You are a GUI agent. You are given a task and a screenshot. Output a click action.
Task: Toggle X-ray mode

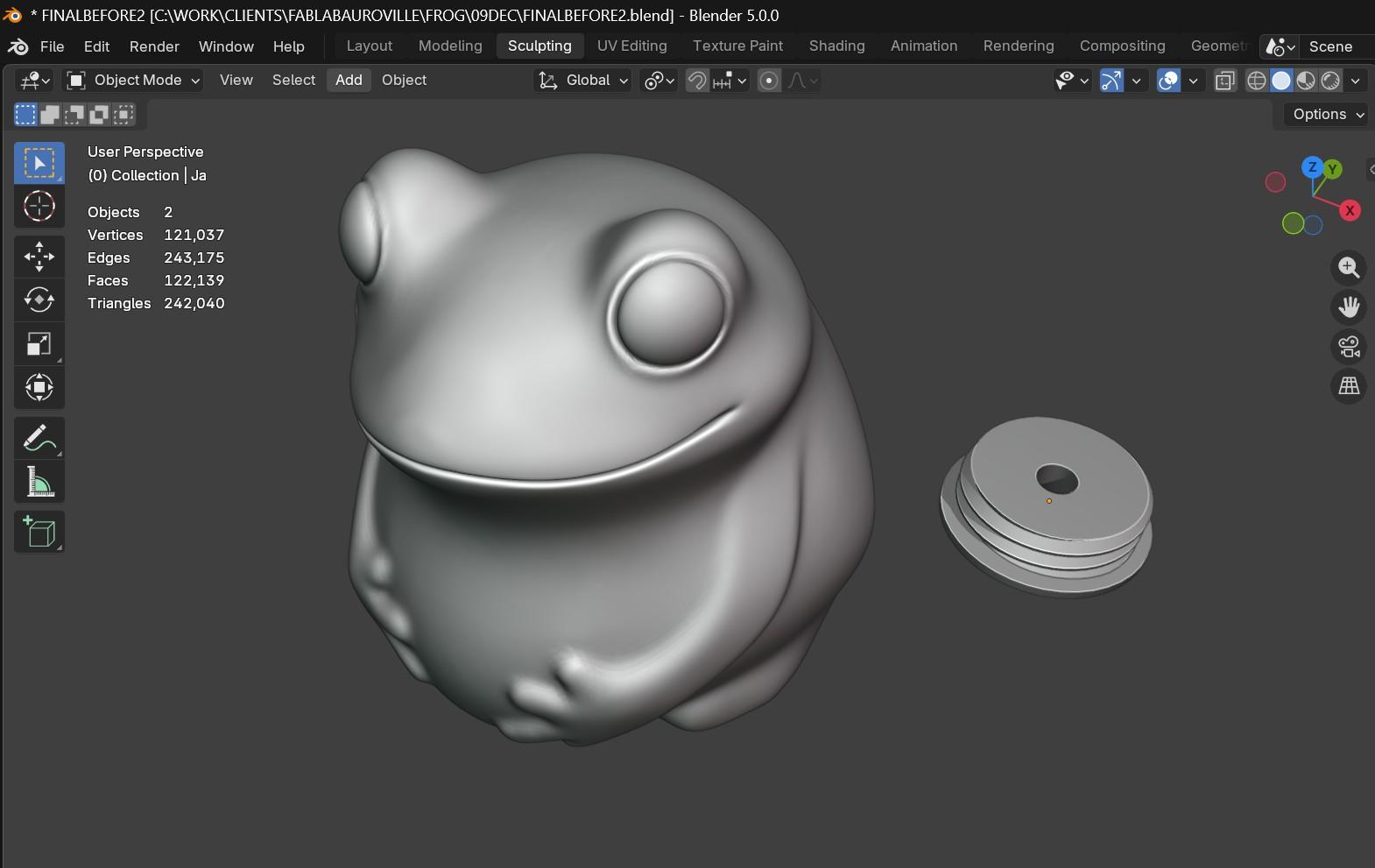tap(1224, 81)
